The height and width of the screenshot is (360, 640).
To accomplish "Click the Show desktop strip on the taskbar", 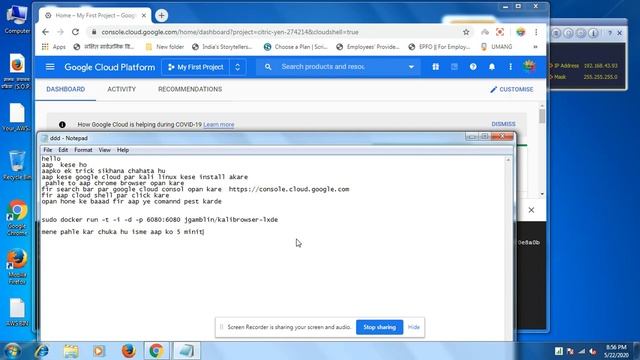I will pyautogui.click(x=636, y=351).
